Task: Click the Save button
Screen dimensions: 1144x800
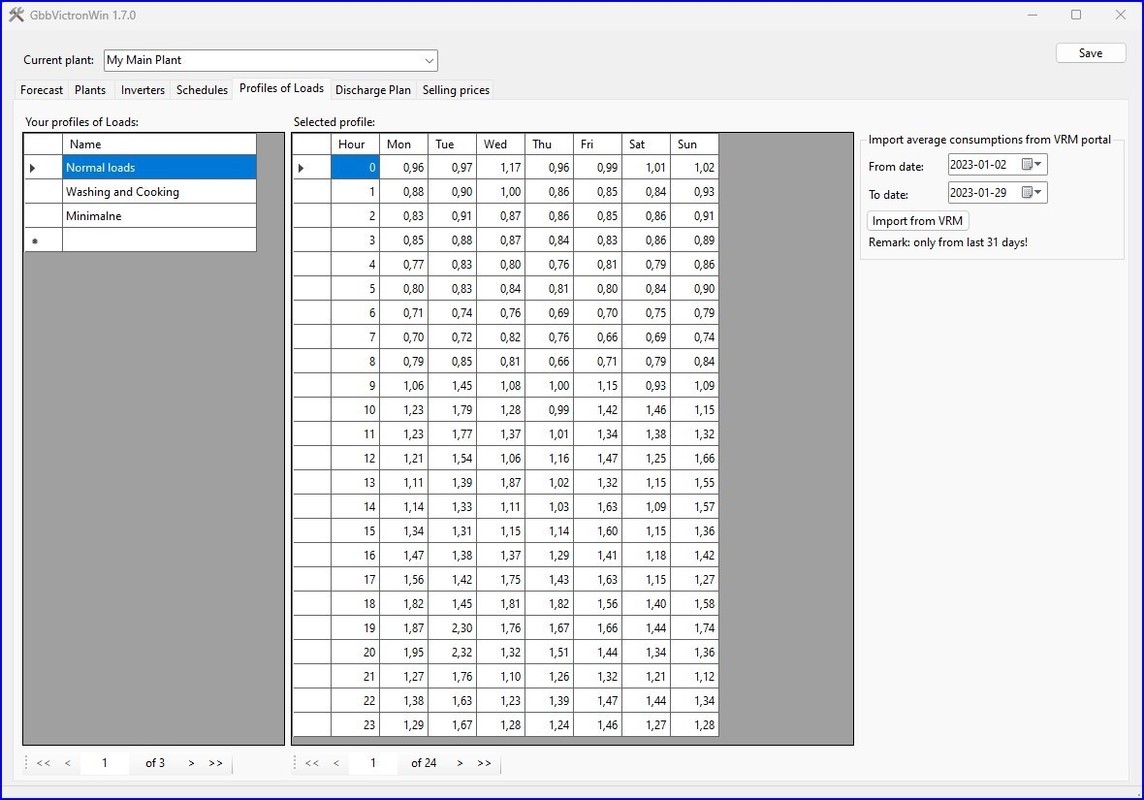Action: pyautogui.click(x=1090, y=53)
